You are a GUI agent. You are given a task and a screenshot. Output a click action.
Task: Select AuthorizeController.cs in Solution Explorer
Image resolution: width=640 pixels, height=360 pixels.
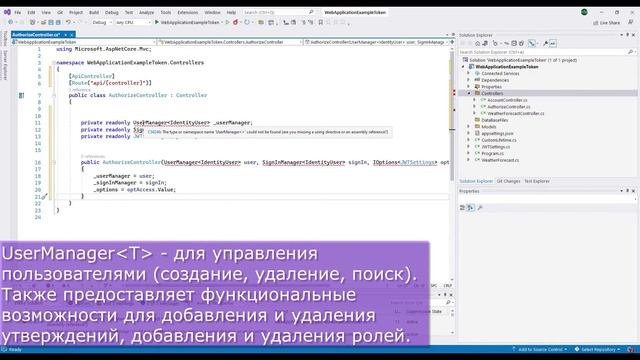click(x=509, y=107)
